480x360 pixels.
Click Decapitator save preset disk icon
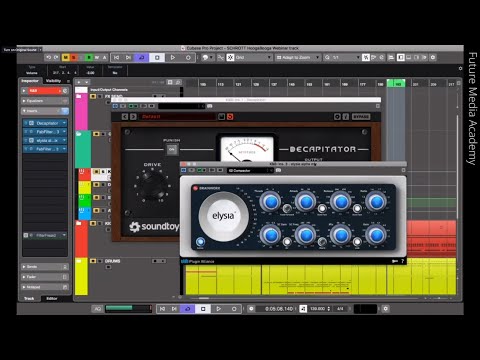[221, 117]
